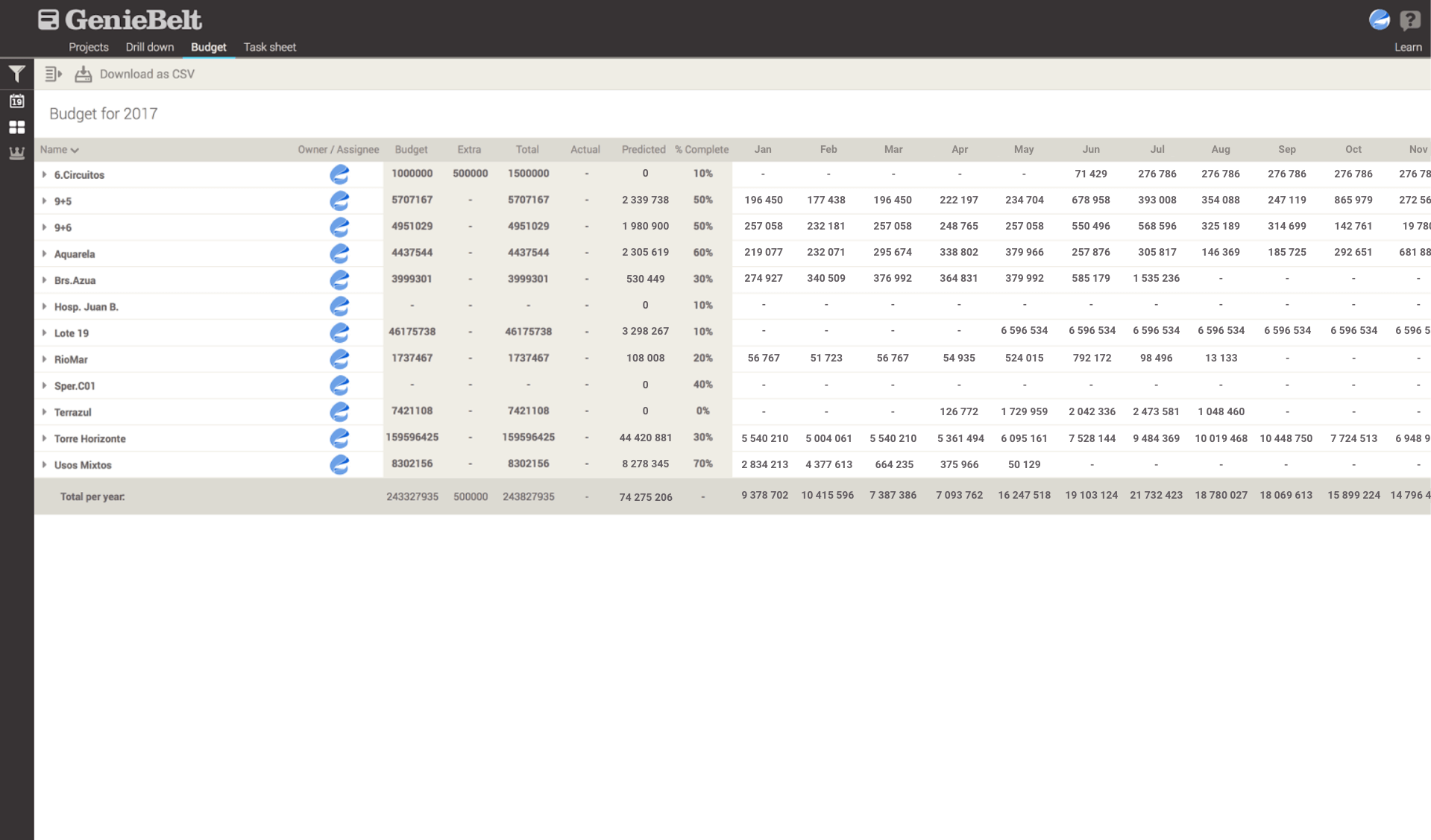
Task: Switch to the Task sheet tab
Action: pos(270,47)
